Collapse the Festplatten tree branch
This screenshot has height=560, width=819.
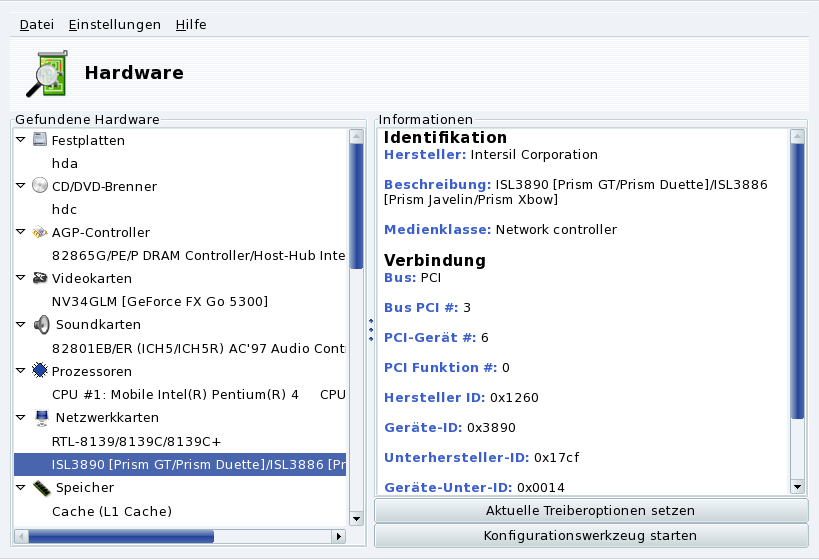22,141
